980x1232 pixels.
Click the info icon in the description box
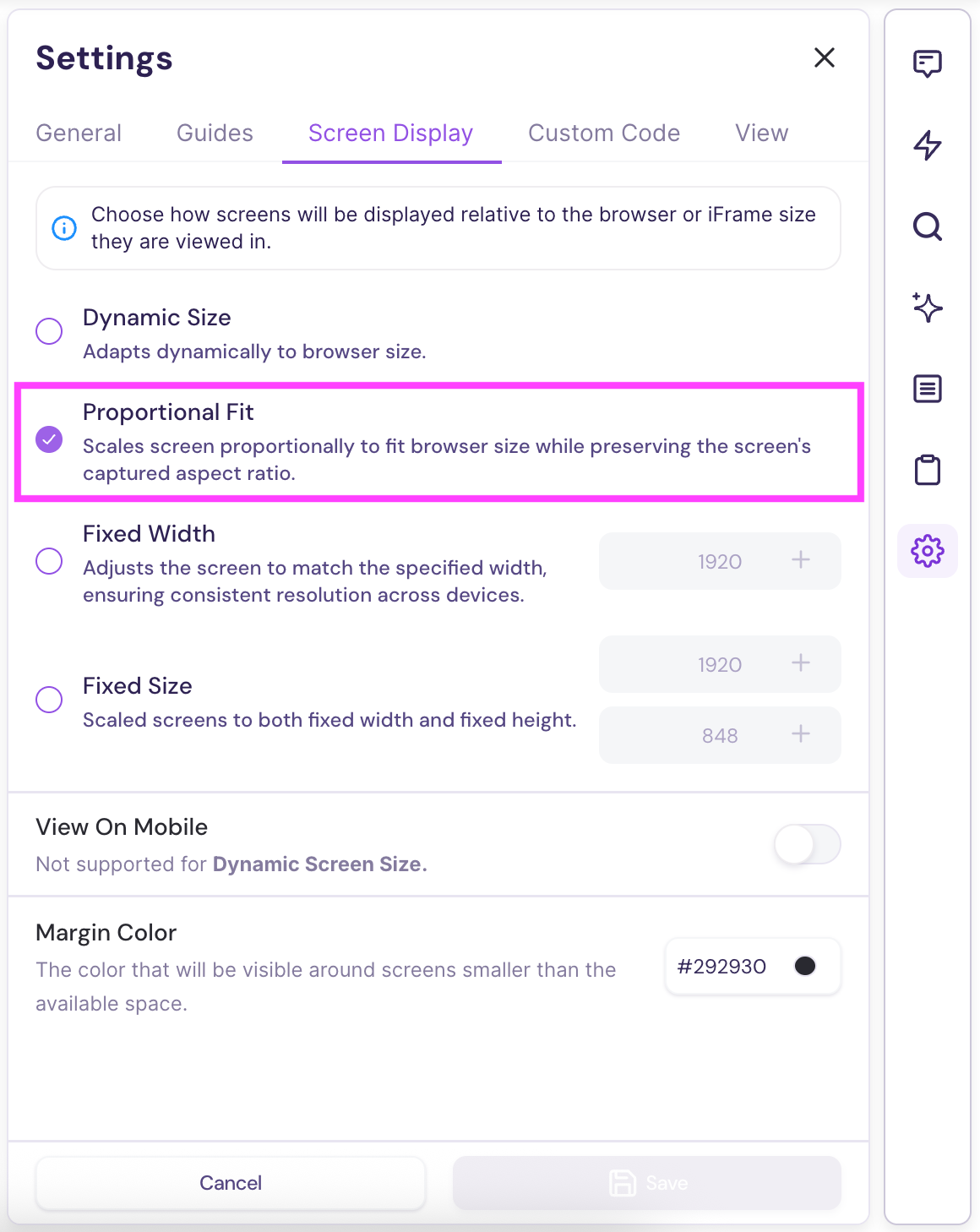64,228
